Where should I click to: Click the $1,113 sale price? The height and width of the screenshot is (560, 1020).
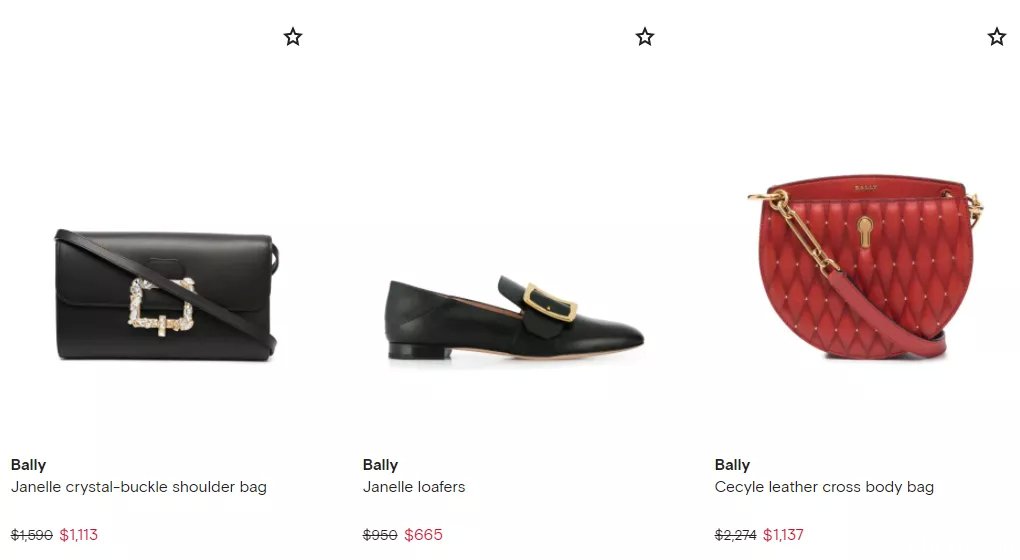[x=79, y=535]
